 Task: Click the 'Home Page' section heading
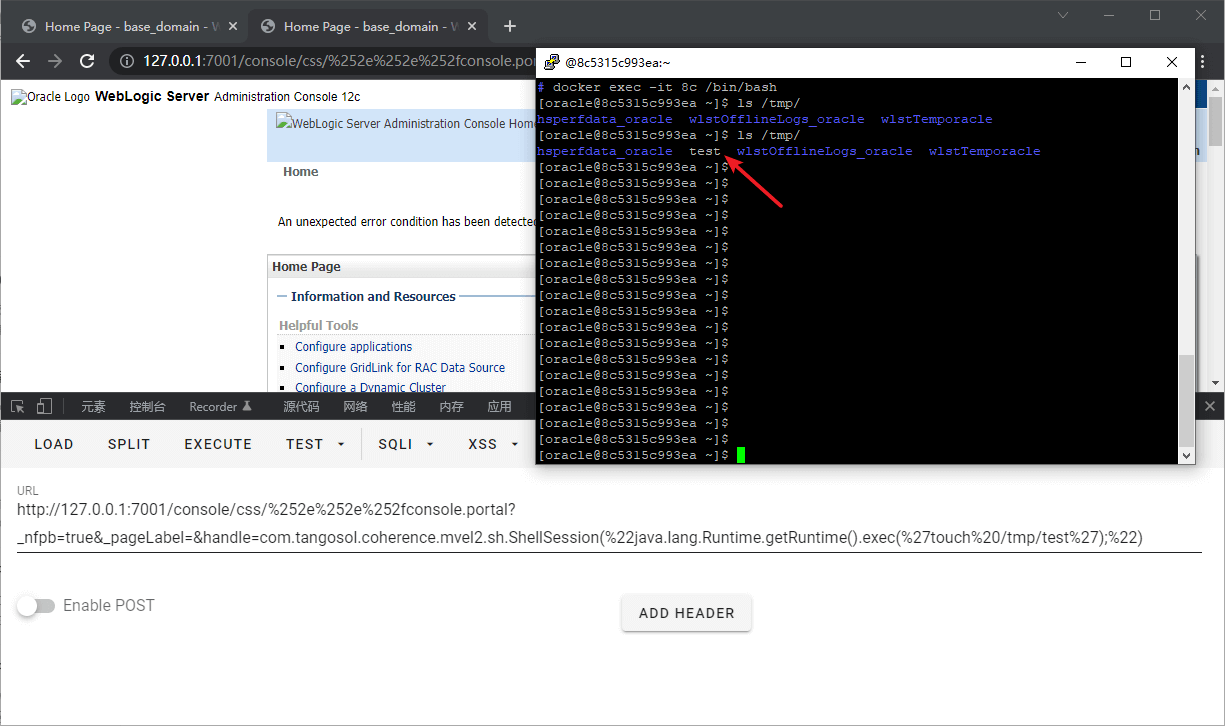click(x=306, y=267)
